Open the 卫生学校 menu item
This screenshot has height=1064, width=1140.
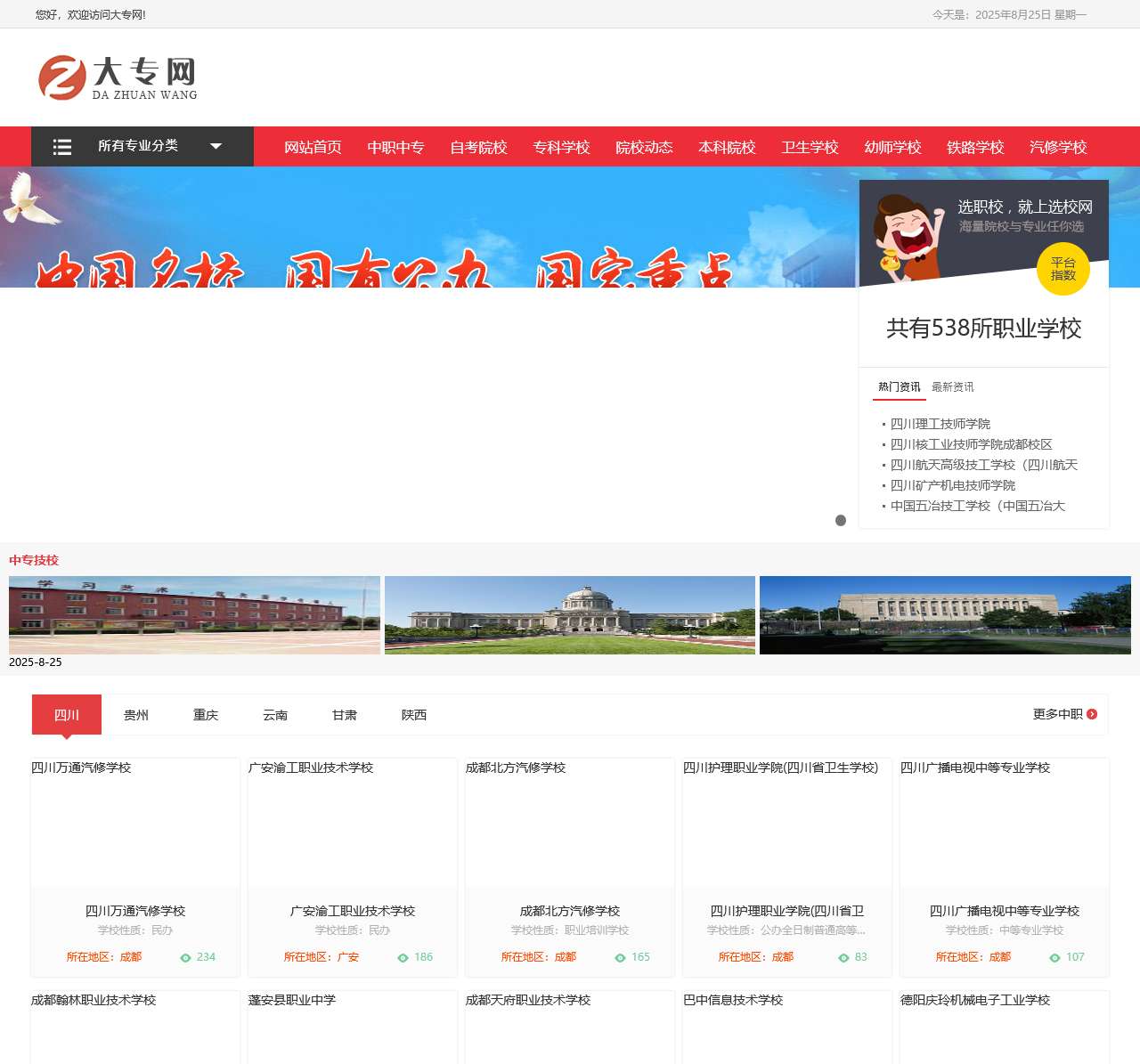click(809, 147)
